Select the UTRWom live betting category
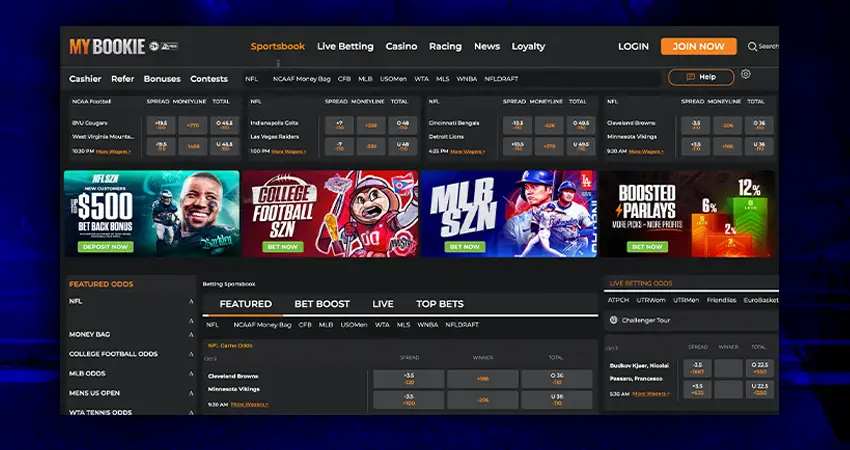Viewport: 850px width, 450px height. [x=651, y=300]
